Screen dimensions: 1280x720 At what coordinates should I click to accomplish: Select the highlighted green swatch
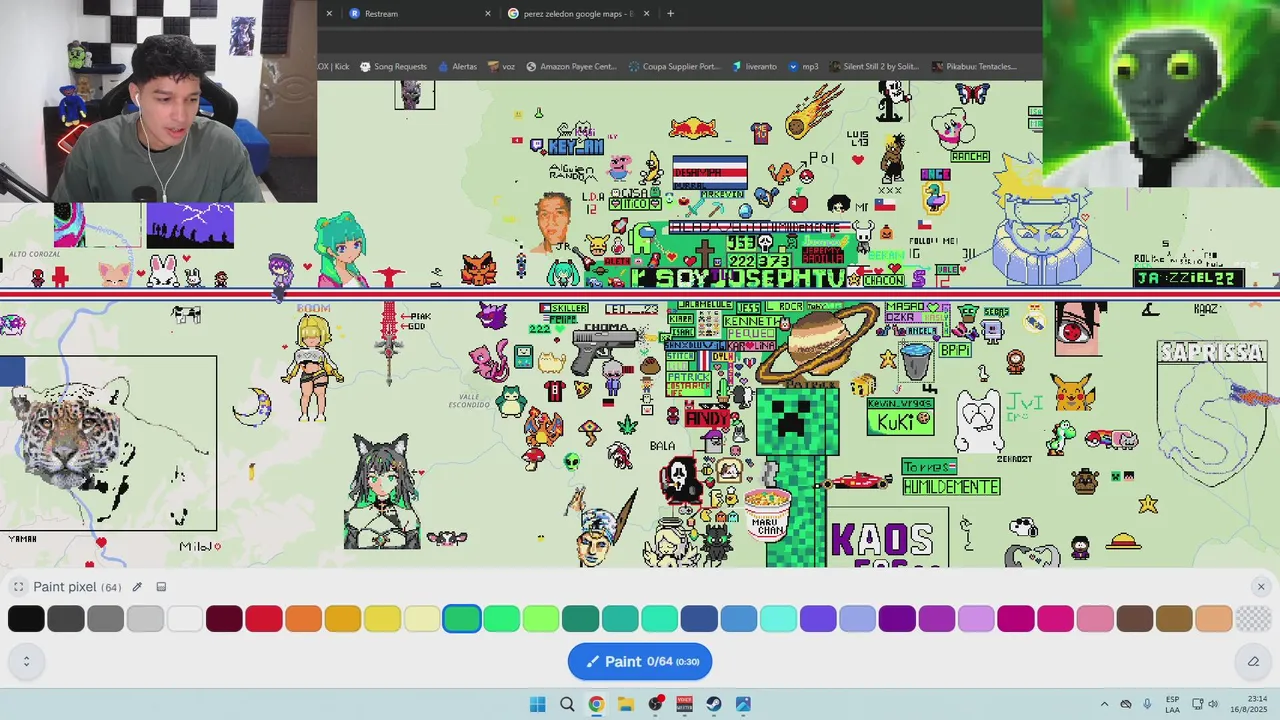(462, 619)
